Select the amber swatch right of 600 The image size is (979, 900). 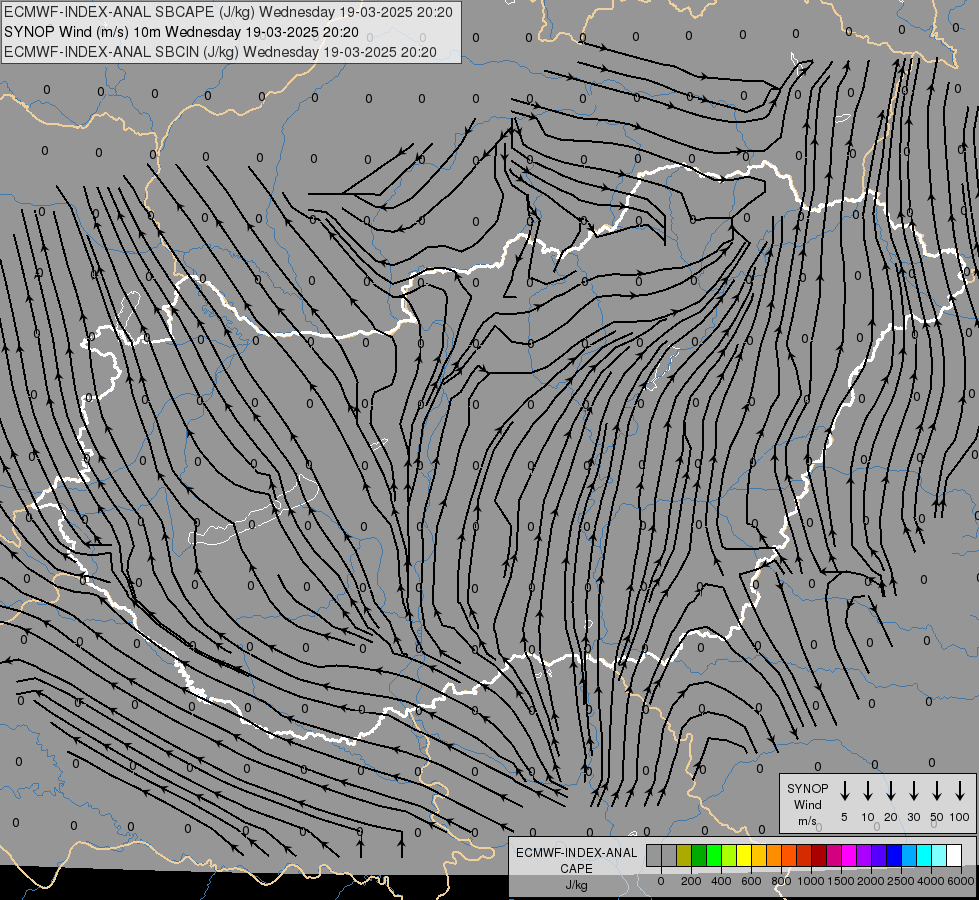point(759,855)
